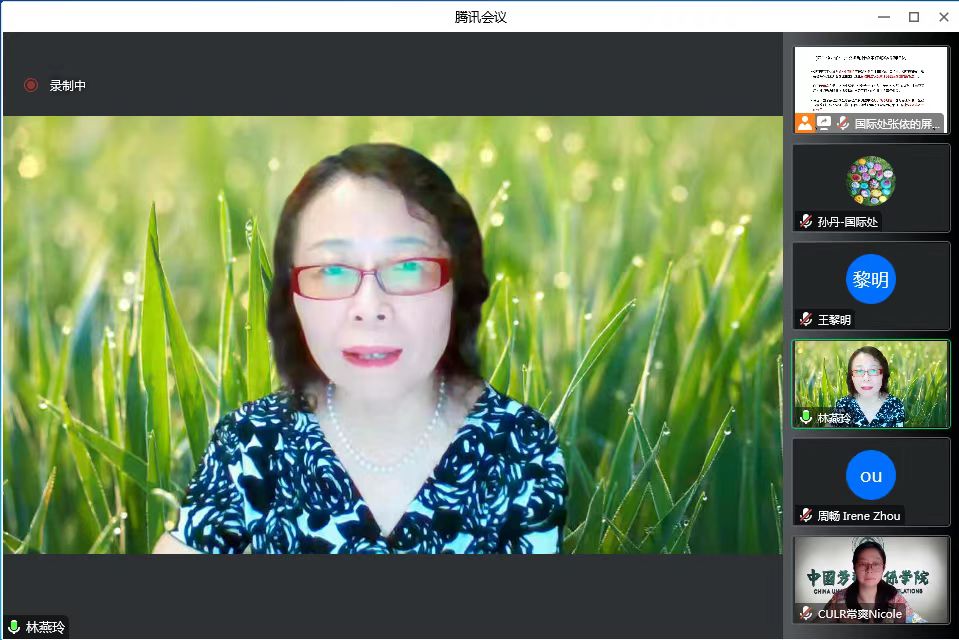Click muted mic icon beside 王黎明
This screenshot has height=640, width=959.
pyautogui.click(x=805, y=319)
